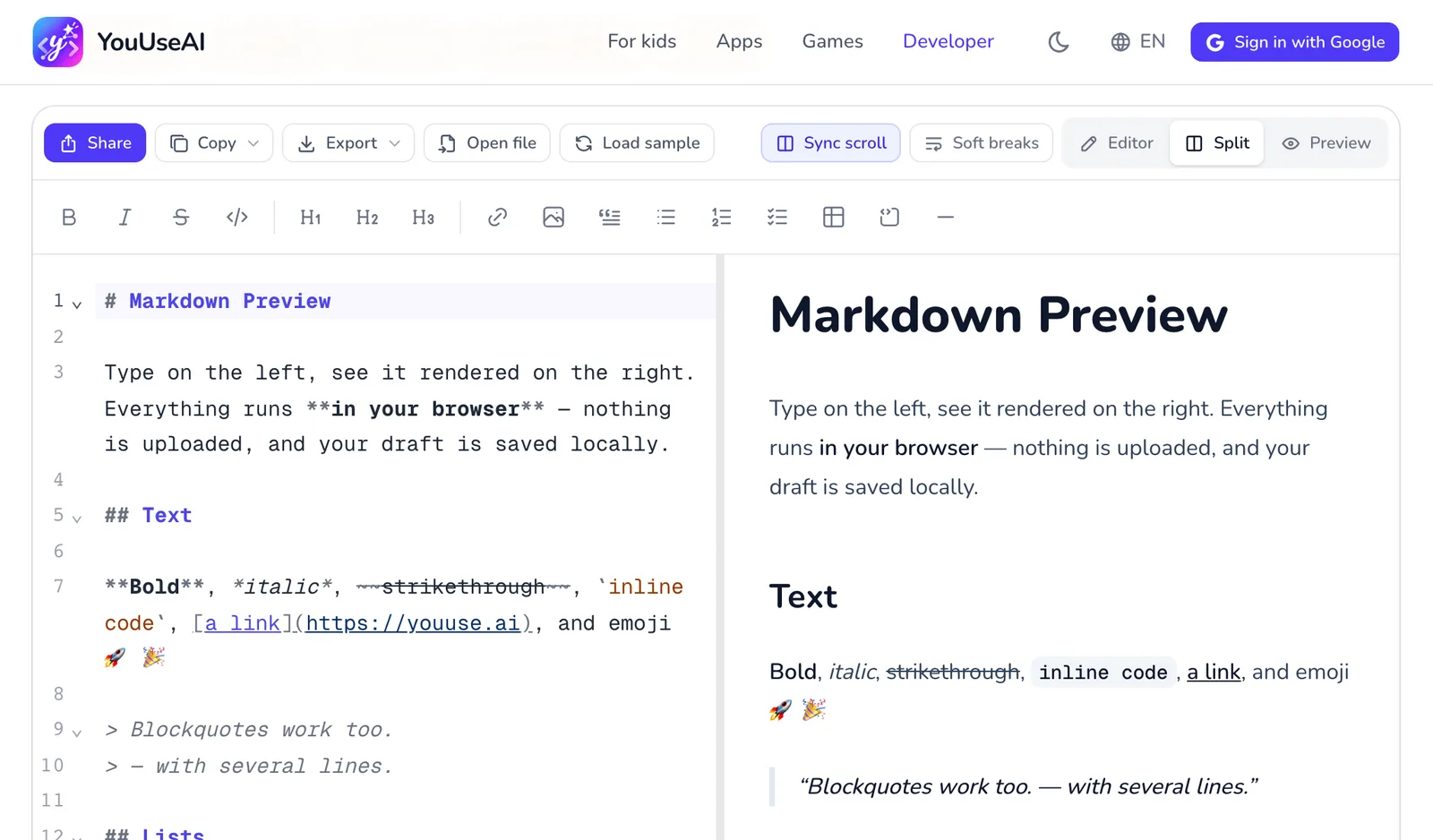Open the EN language selector
Viewport: 1433px width, 840px height.
click(1137, 42)
